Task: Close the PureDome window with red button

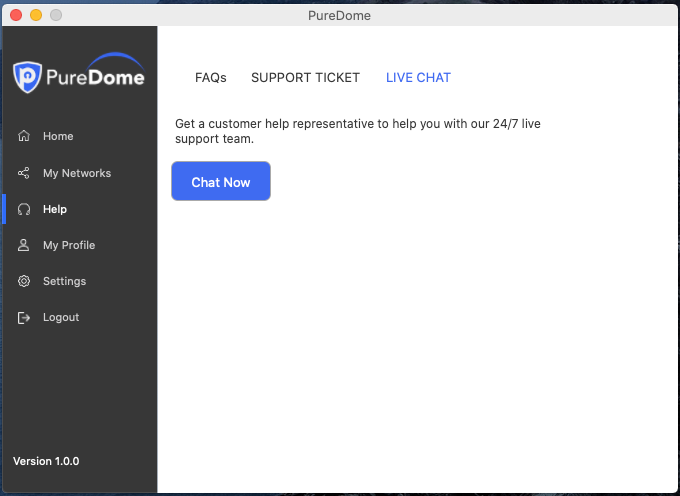Action: (16, 15)
